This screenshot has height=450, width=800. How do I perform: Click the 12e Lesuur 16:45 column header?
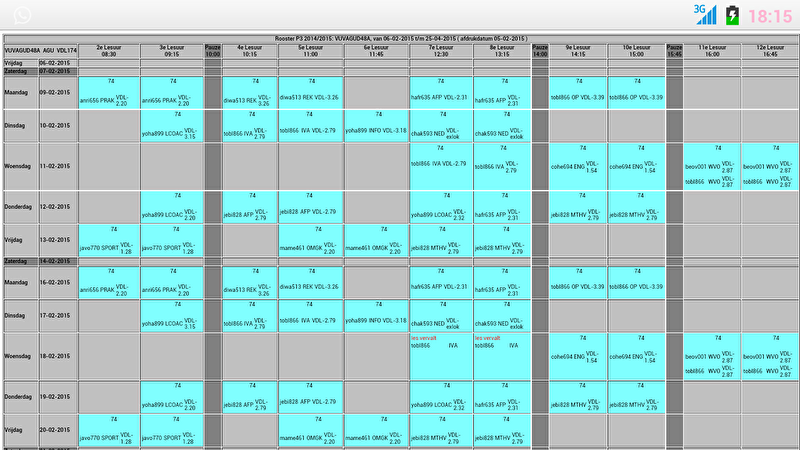(769, 49)
